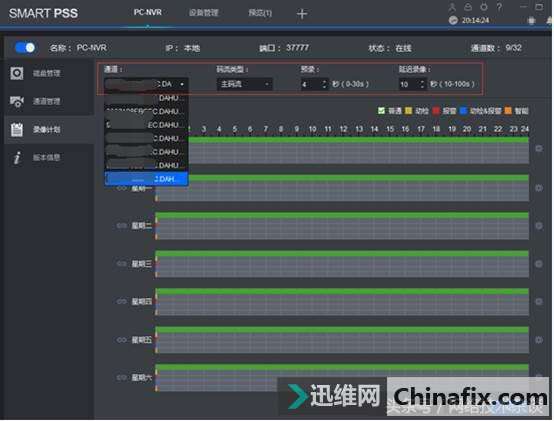Click green record bar for 星期三
Screen dimensions: 554x421
pyautogui.click(x=342, y=254)
